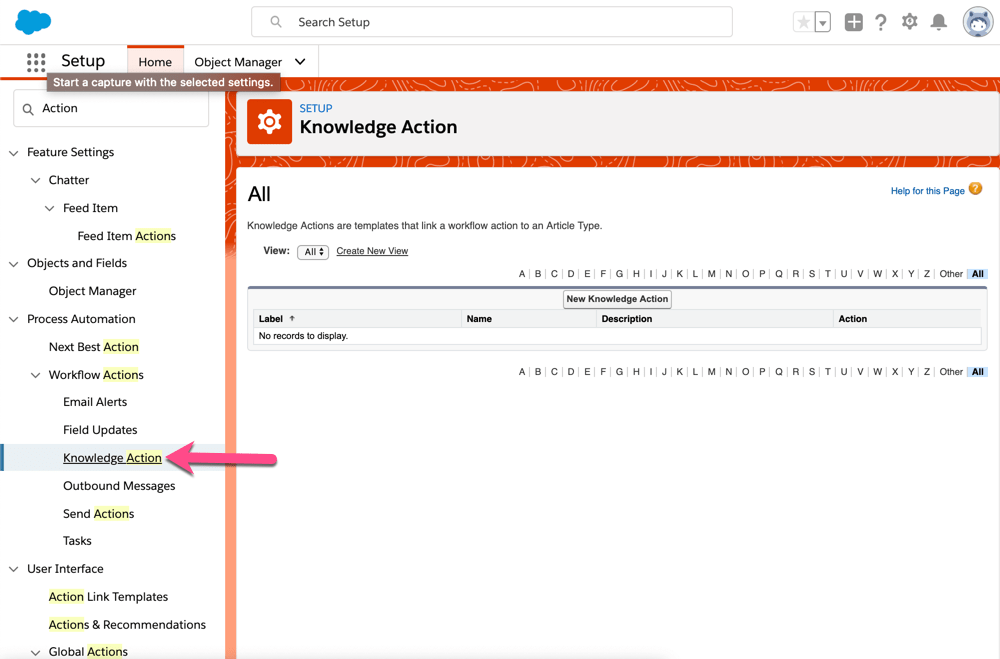Open Next Best Action setup page
The height and width of the screenshot is (659, 1000).
click(x=93, y=346)
